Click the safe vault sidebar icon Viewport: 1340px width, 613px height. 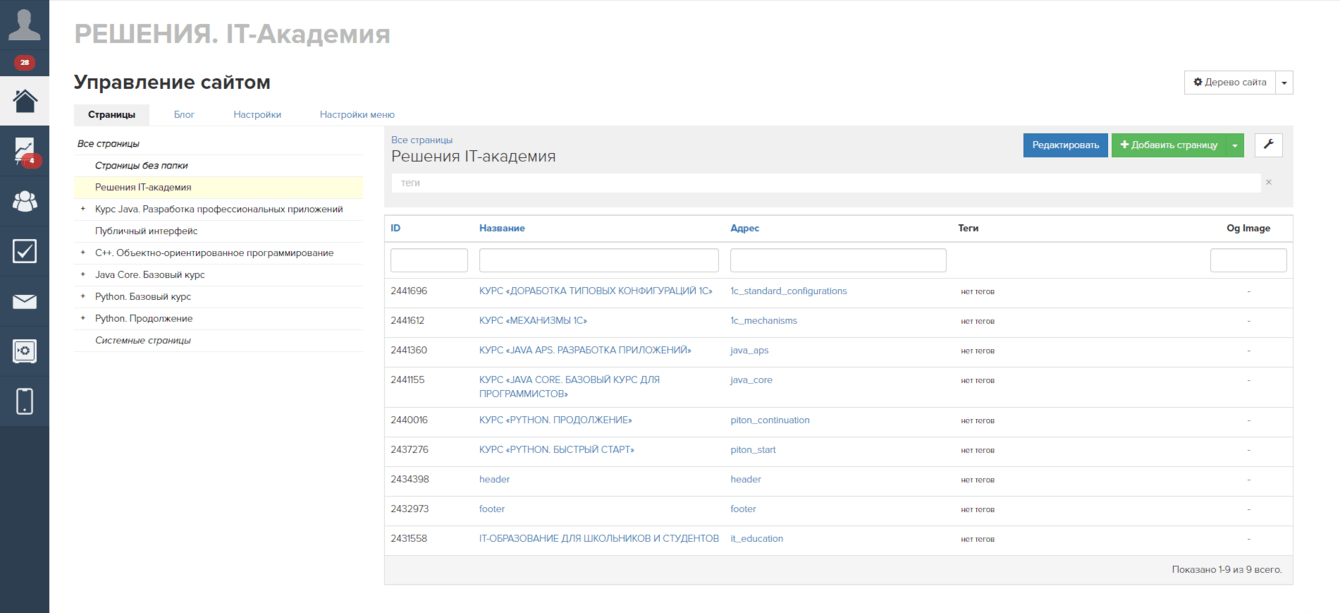pyautogui.click(x=24, y=351)
